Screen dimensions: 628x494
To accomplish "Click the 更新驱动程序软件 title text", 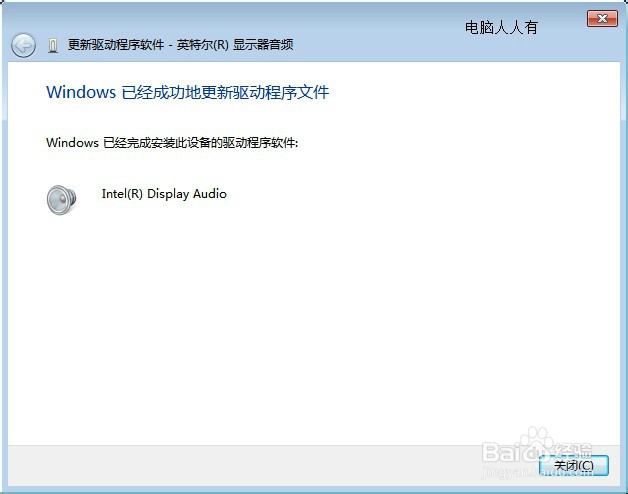I will (116, 44).
